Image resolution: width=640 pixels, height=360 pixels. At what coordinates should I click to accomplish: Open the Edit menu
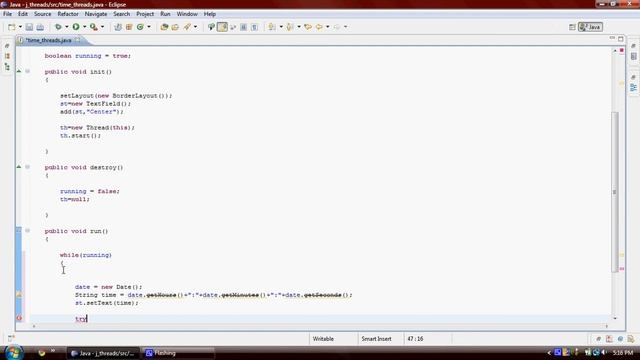click(x=23, y=14)
